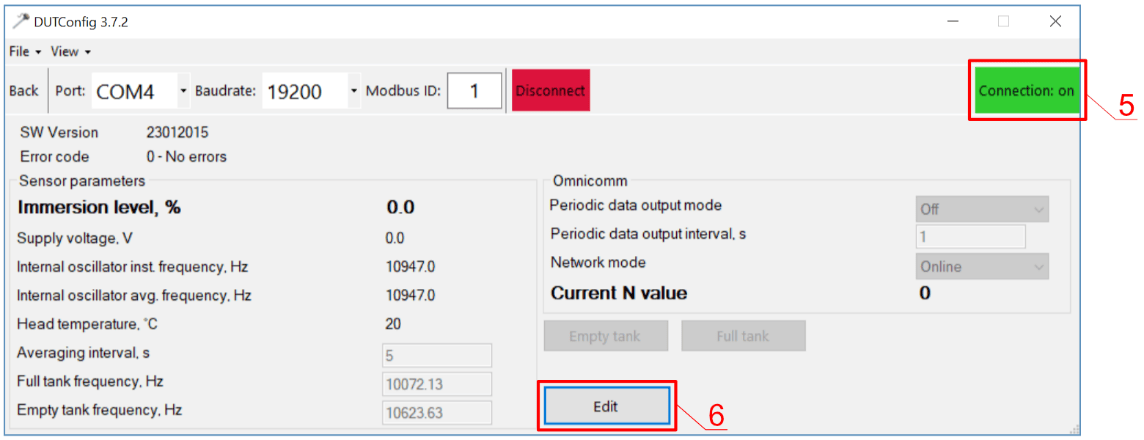Image resolution: width=1144 pixels, height=440 pixels.
Task: Click the Empty tank button
Action: [604, 336]
